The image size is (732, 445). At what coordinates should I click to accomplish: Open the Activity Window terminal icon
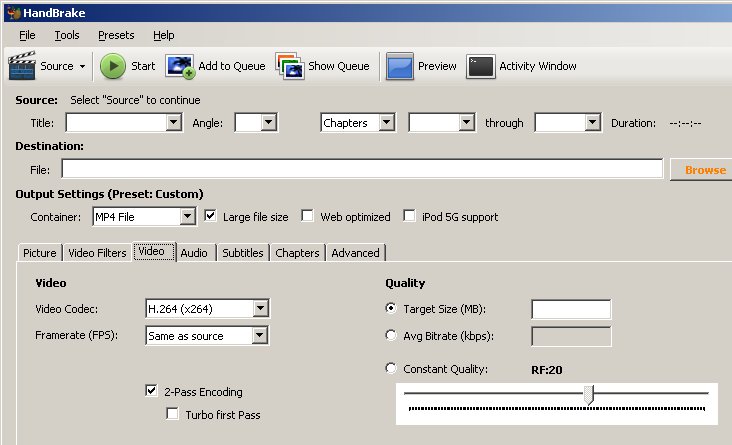[481, 66]
